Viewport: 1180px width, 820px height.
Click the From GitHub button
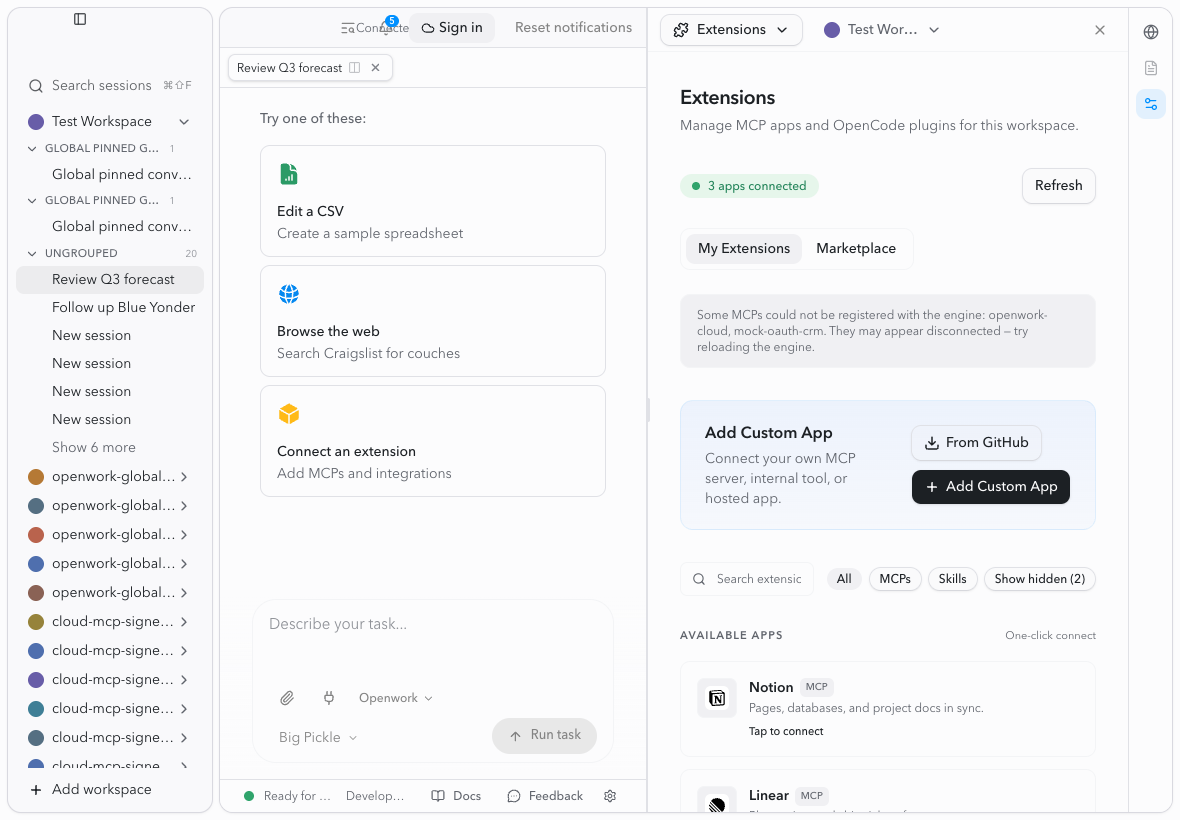[x=976, y=443]
